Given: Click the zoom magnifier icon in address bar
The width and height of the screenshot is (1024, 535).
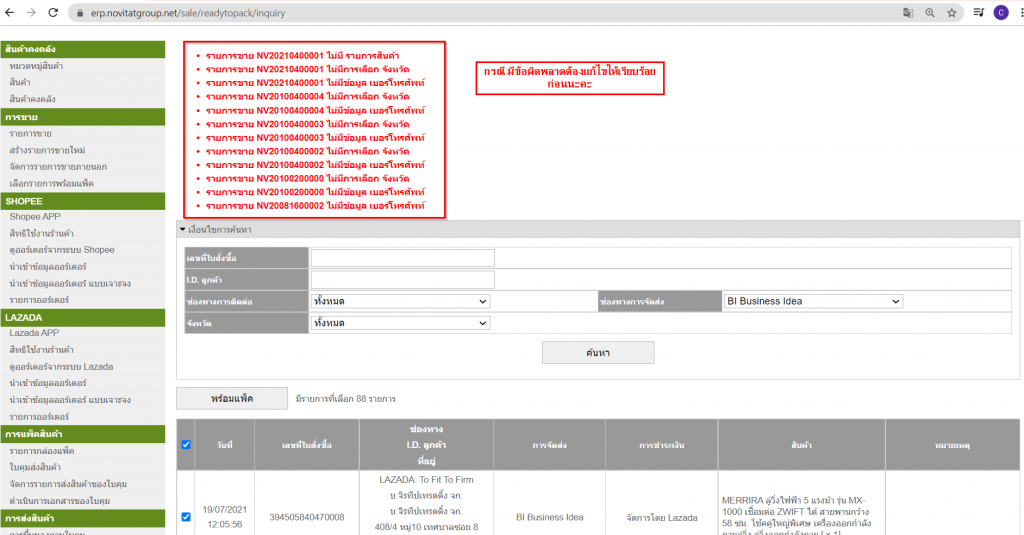Looking at the screenshot, I should tap(929, 13).
